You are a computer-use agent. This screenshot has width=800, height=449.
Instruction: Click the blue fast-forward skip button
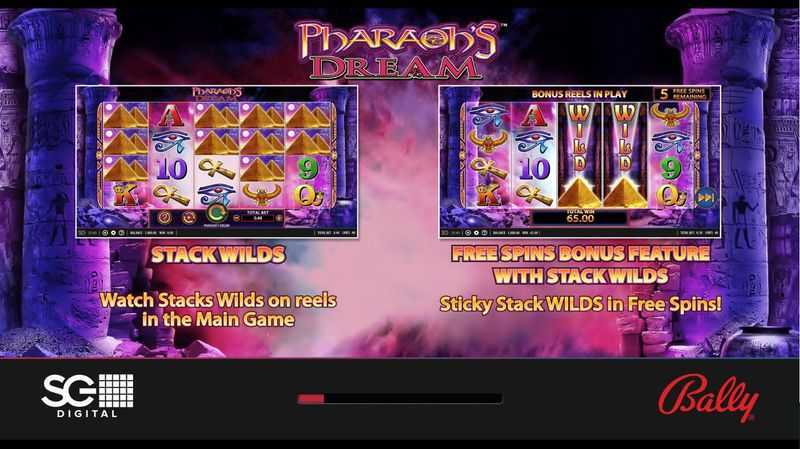click(706, 197)
